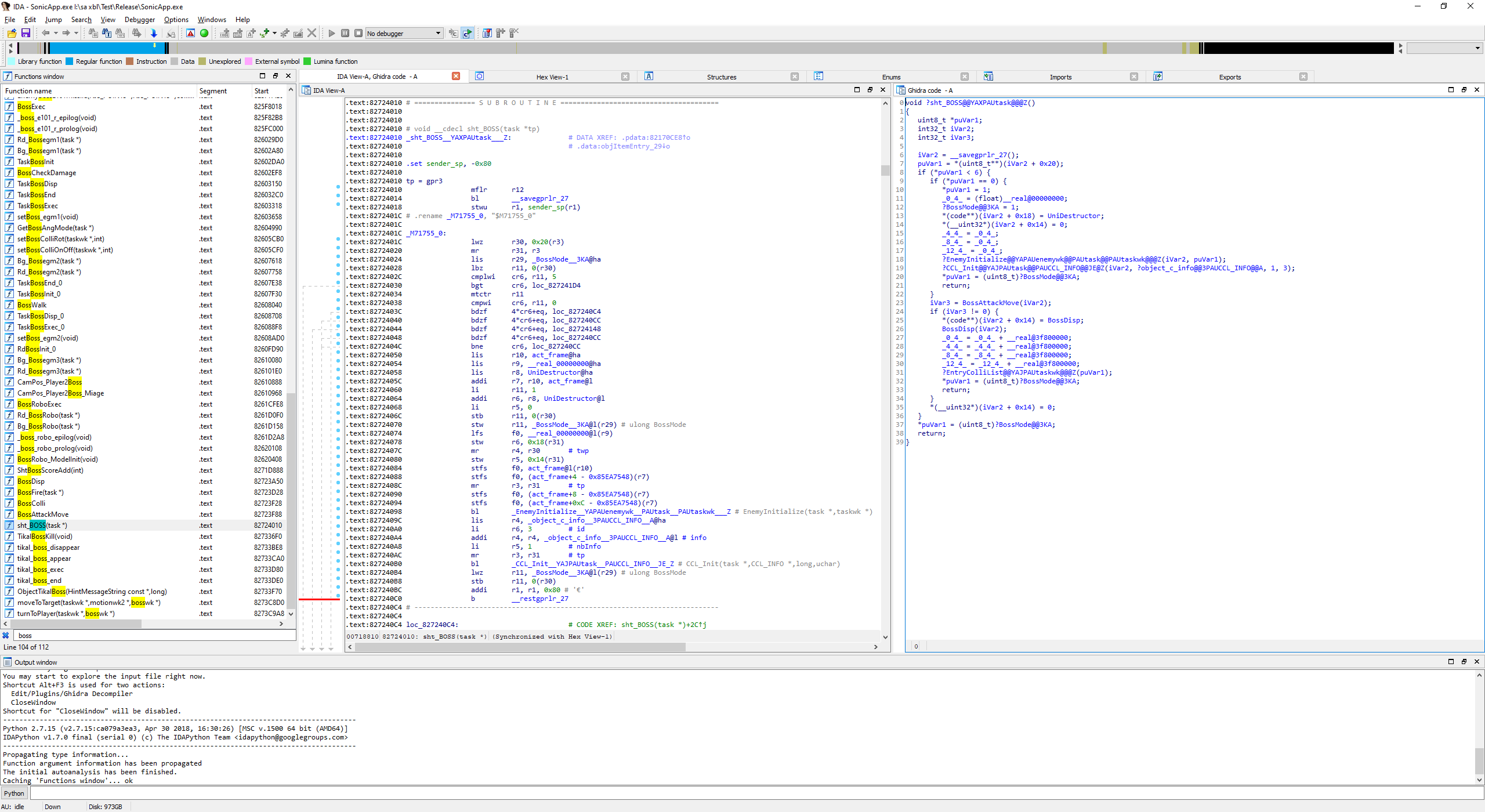Open the Debugger menu
1485x812 pixels.
pos(140,20)
